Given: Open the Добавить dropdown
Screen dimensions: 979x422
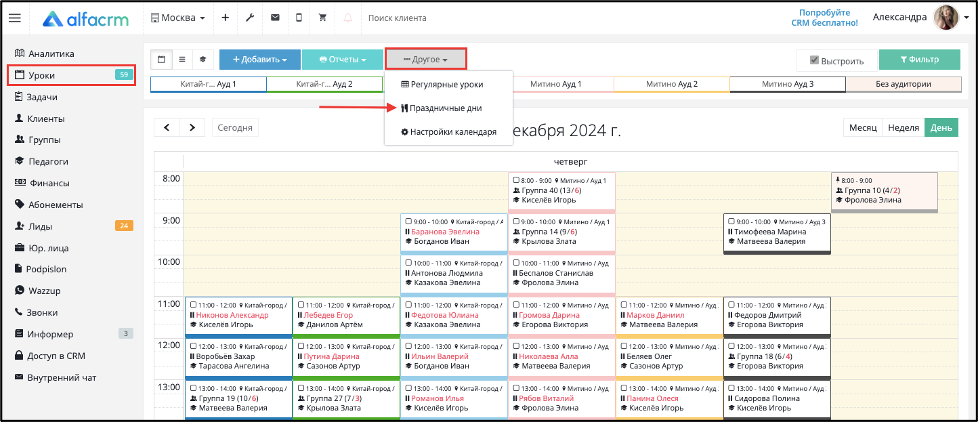Looking at the screenshot, I should point(260,60).
